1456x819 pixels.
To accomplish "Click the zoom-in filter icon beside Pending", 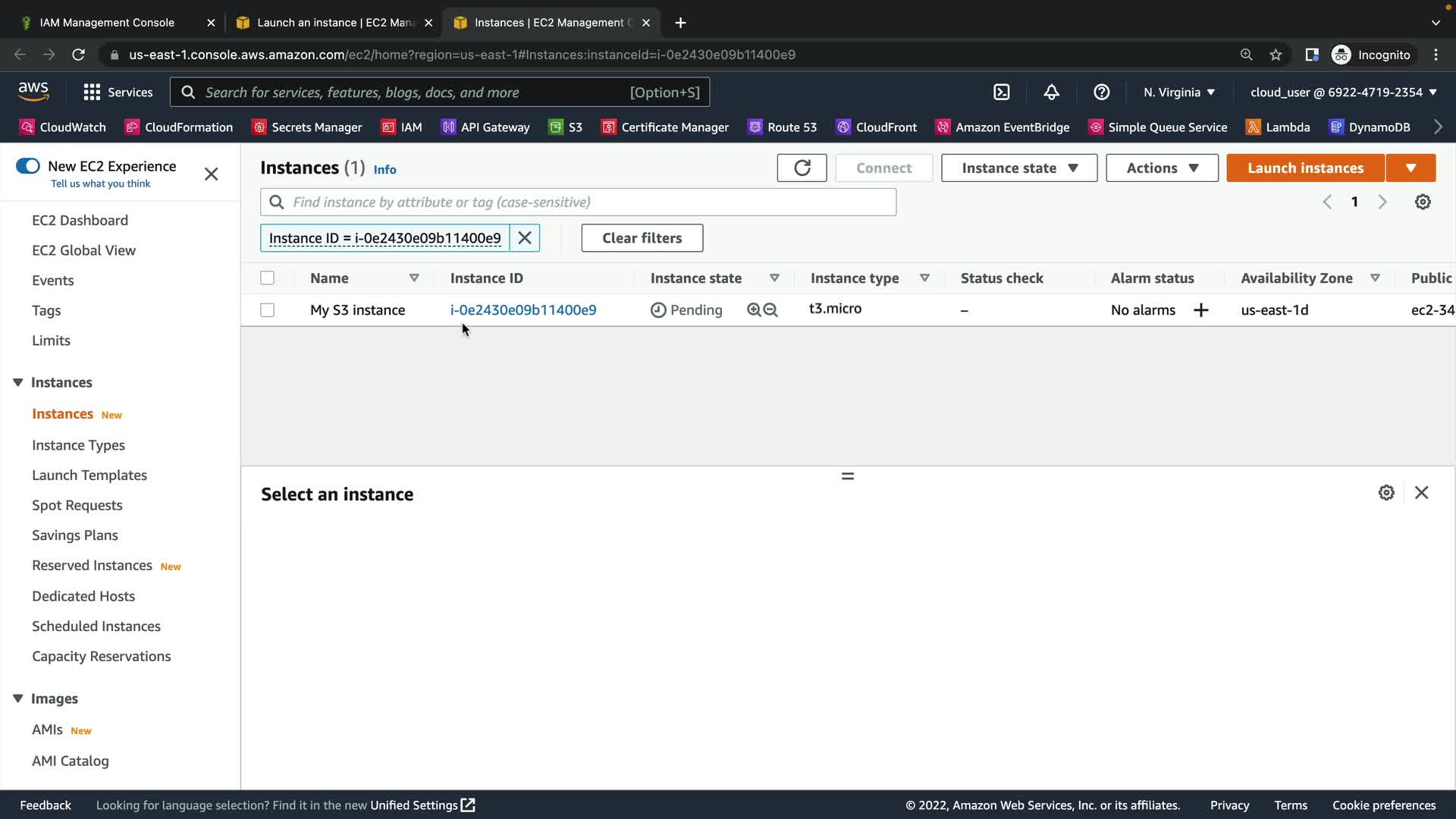I will tap(754, 310).
